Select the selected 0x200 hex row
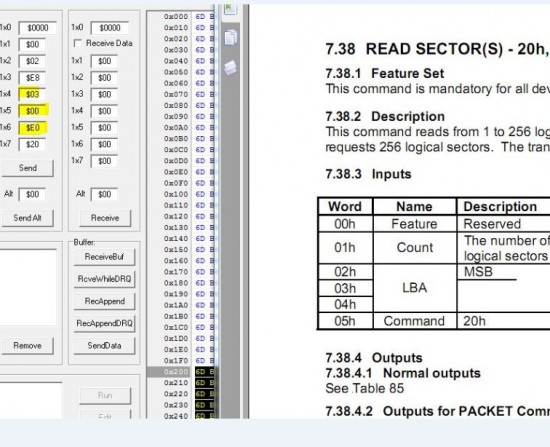 pyautogui.click(x=181, y=372)
